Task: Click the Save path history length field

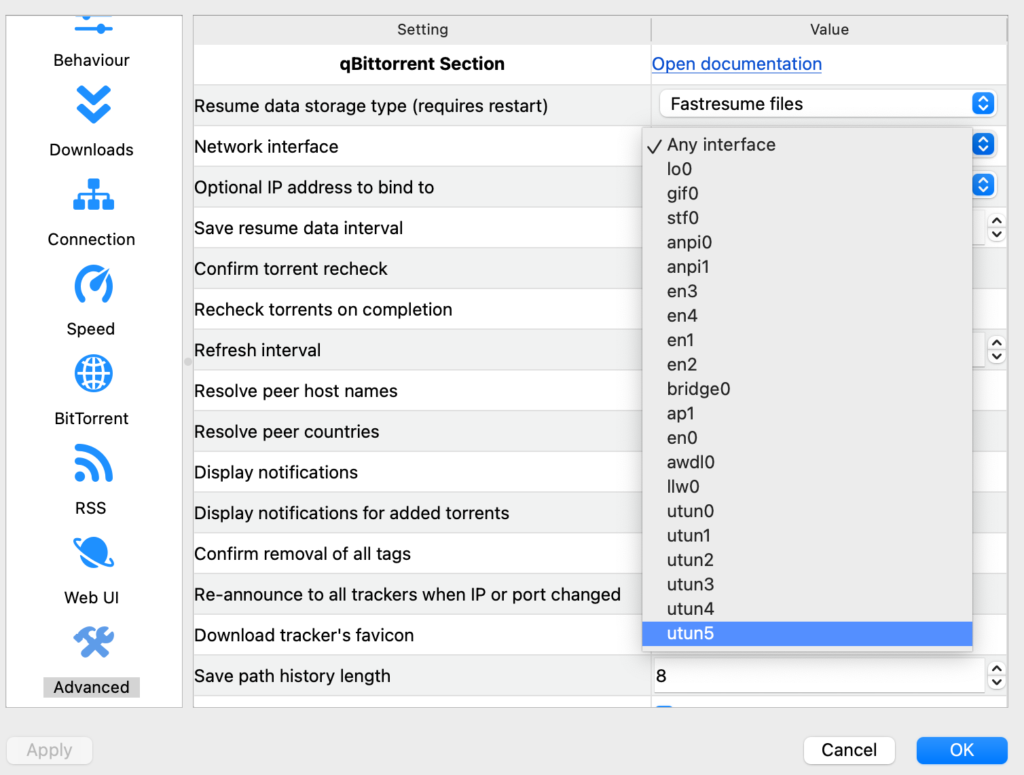Action: click(819, 676)
